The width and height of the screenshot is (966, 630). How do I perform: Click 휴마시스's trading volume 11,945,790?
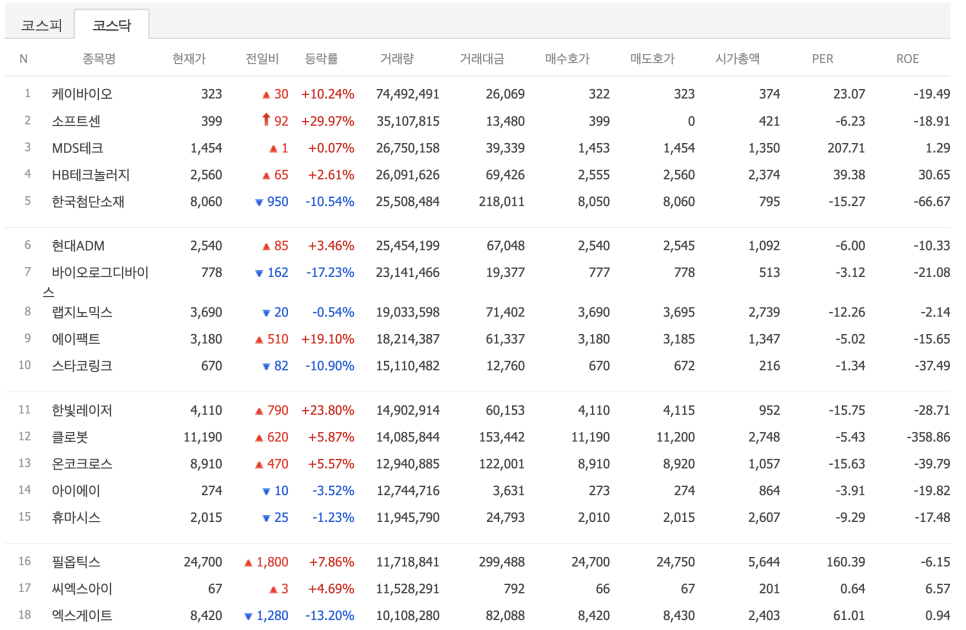(x=408, y=518)
